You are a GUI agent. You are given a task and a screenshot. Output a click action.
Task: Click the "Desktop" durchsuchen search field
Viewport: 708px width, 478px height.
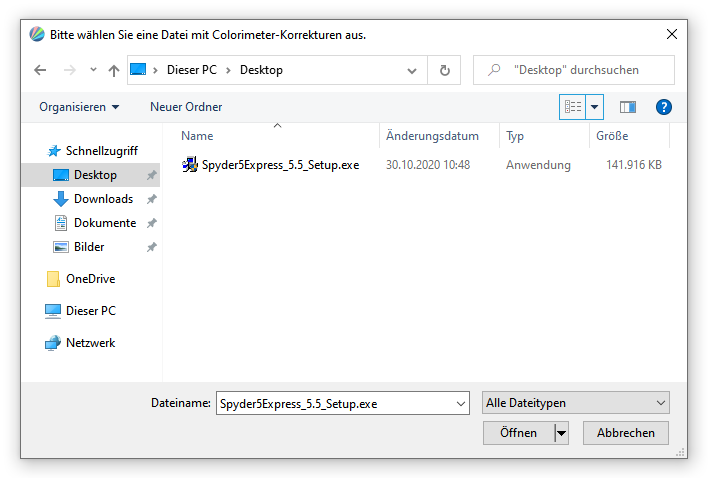coord(576,70)
